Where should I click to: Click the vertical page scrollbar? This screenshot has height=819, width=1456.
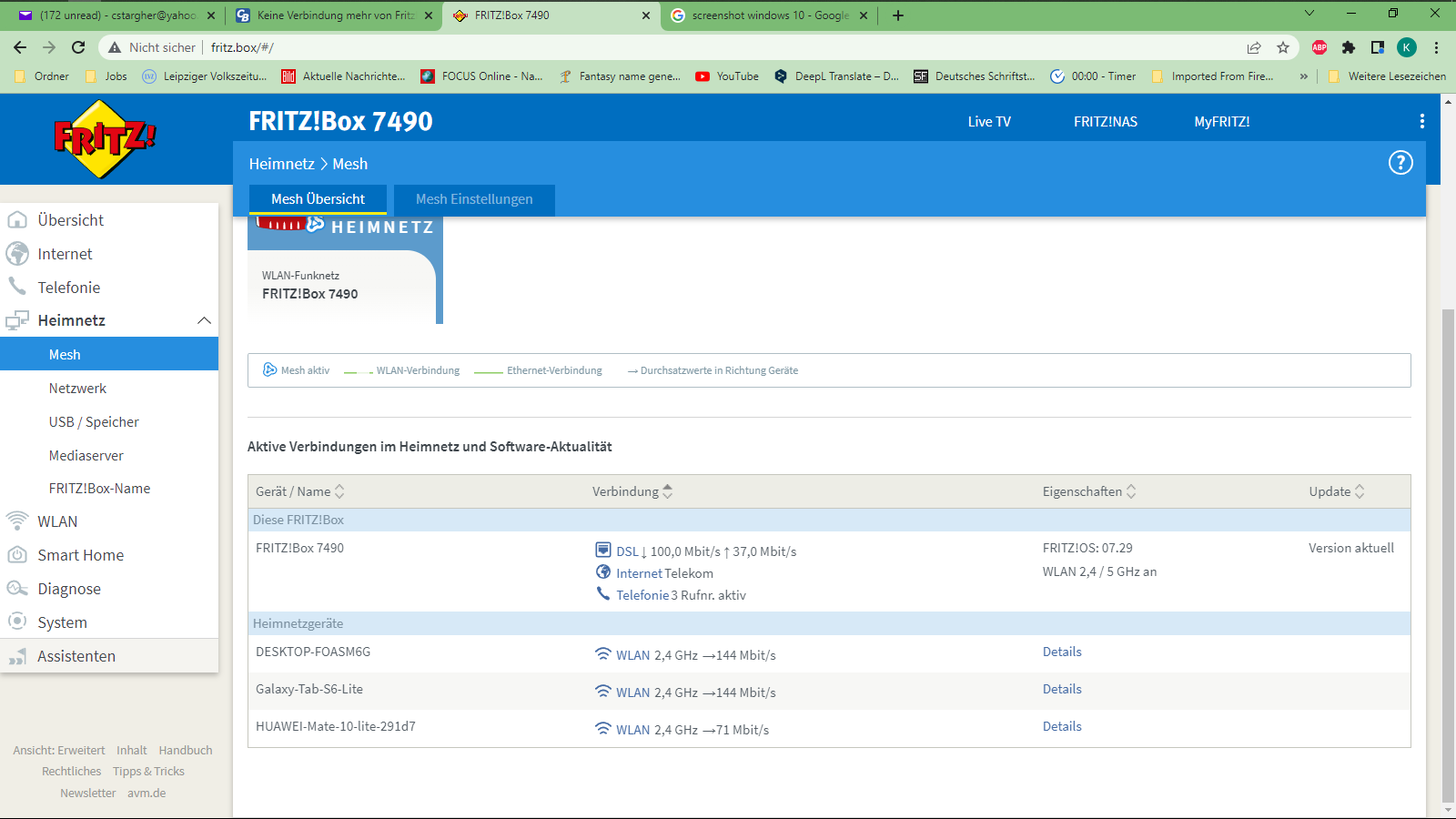tap(1448, 555)
